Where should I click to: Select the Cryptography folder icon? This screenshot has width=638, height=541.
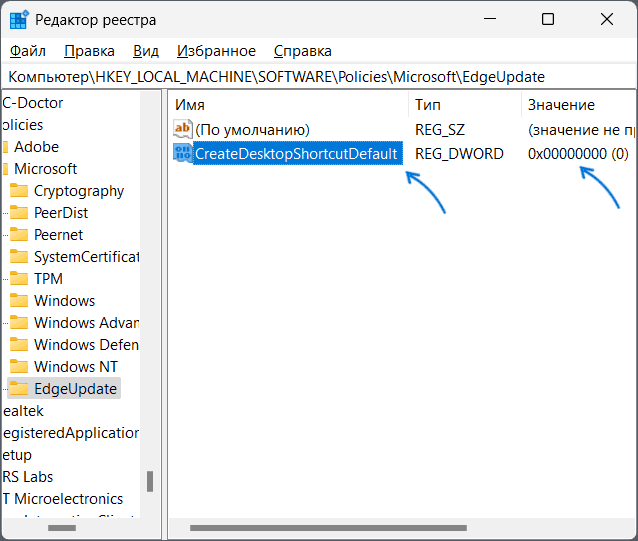coord(18,191)
